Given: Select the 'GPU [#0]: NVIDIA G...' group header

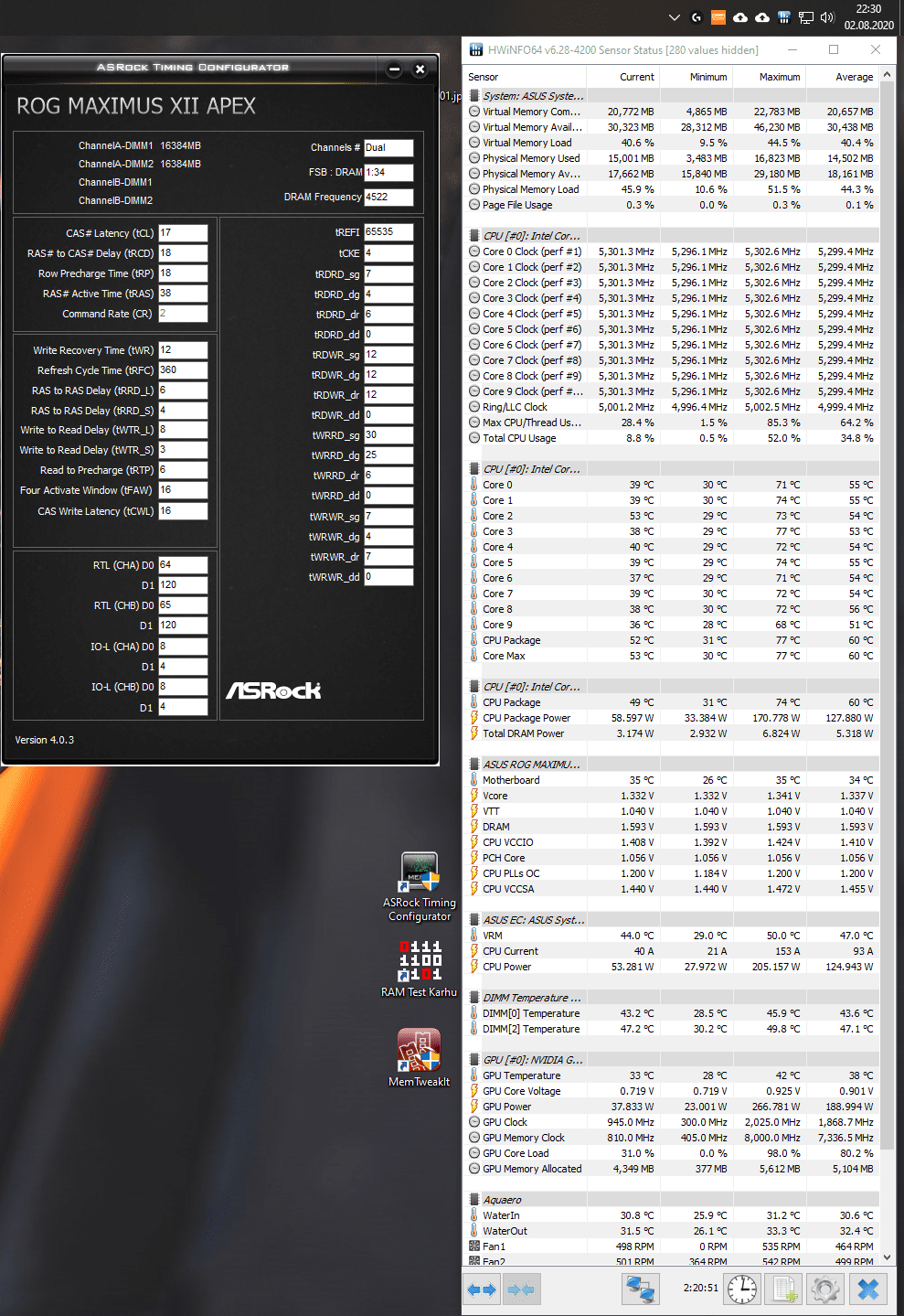Looking at the screenshot, I should [x=671, y=1060].
